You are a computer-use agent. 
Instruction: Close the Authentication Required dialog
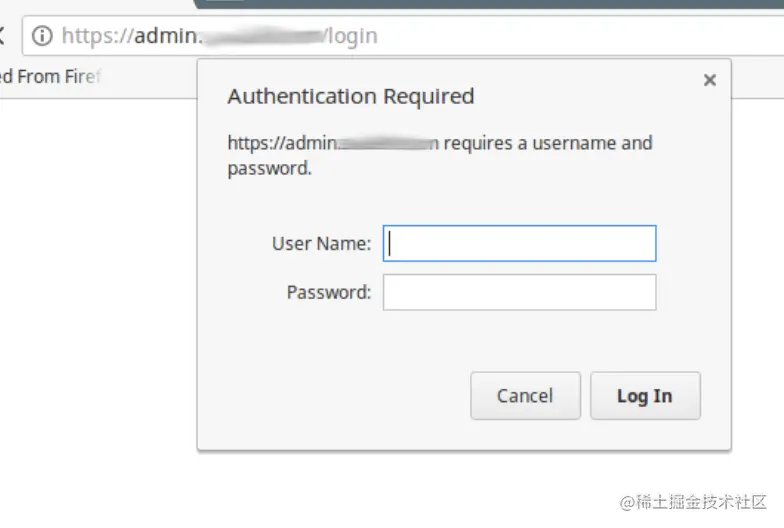pyautogui.click(x=710, y=80)
